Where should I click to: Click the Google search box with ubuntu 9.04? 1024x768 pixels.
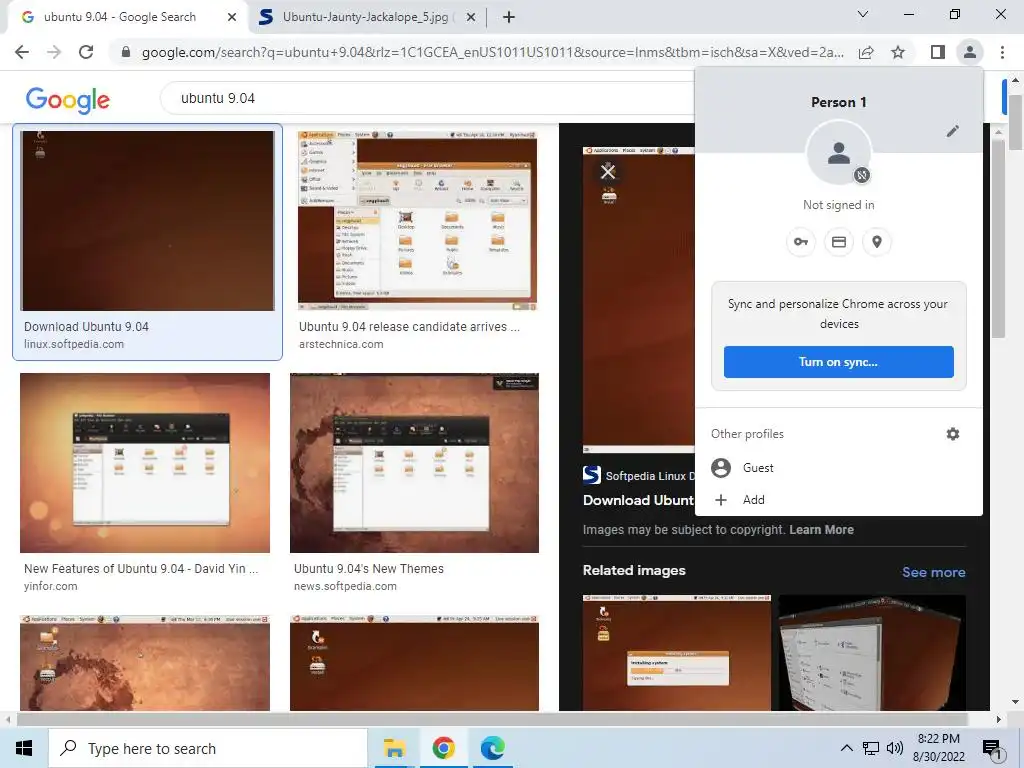[x=428, y=99]
